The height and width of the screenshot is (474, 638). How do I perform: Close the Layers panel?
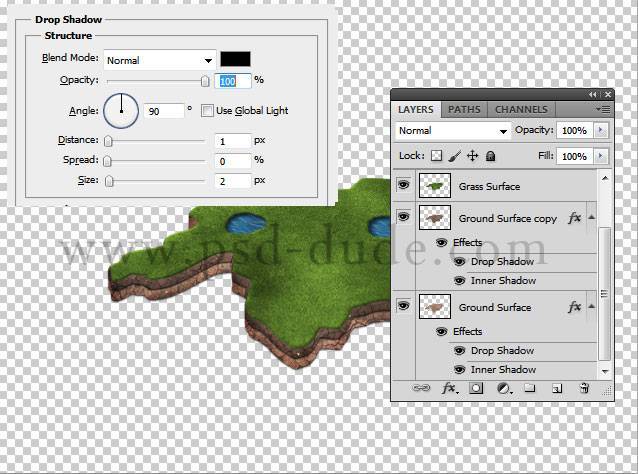coord(607,94)
